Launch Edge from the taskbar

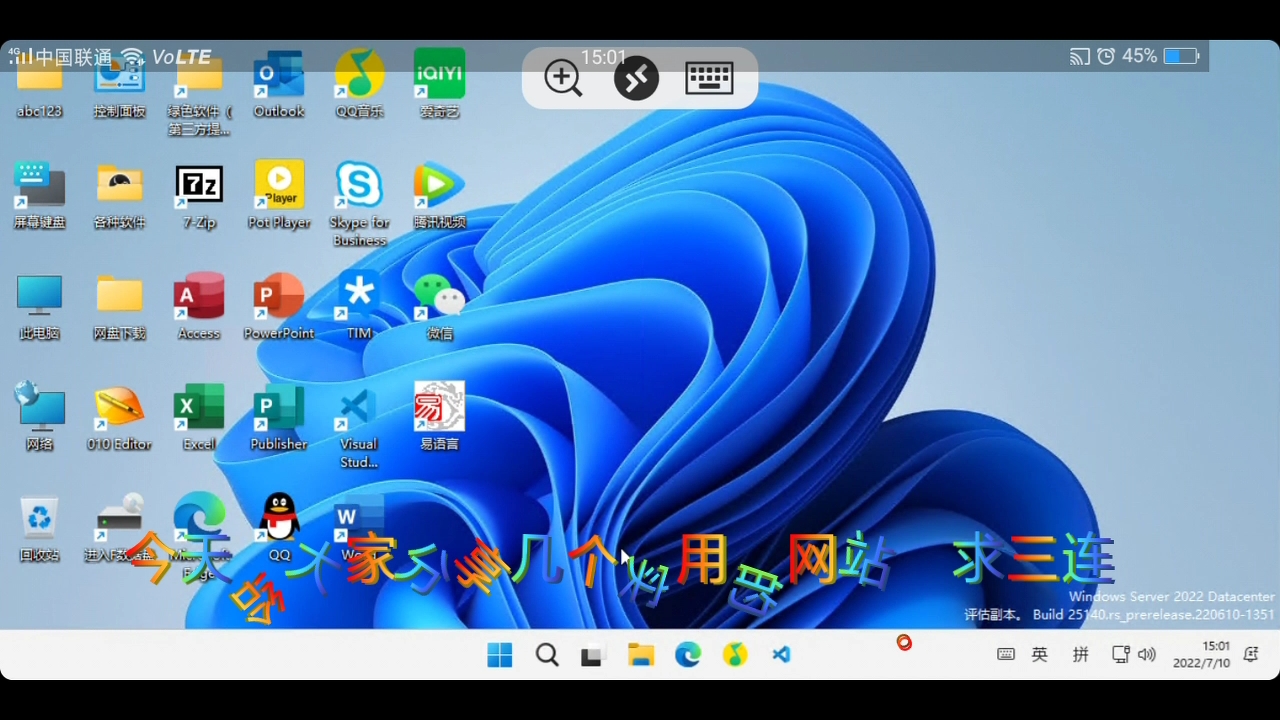(687, 655)
